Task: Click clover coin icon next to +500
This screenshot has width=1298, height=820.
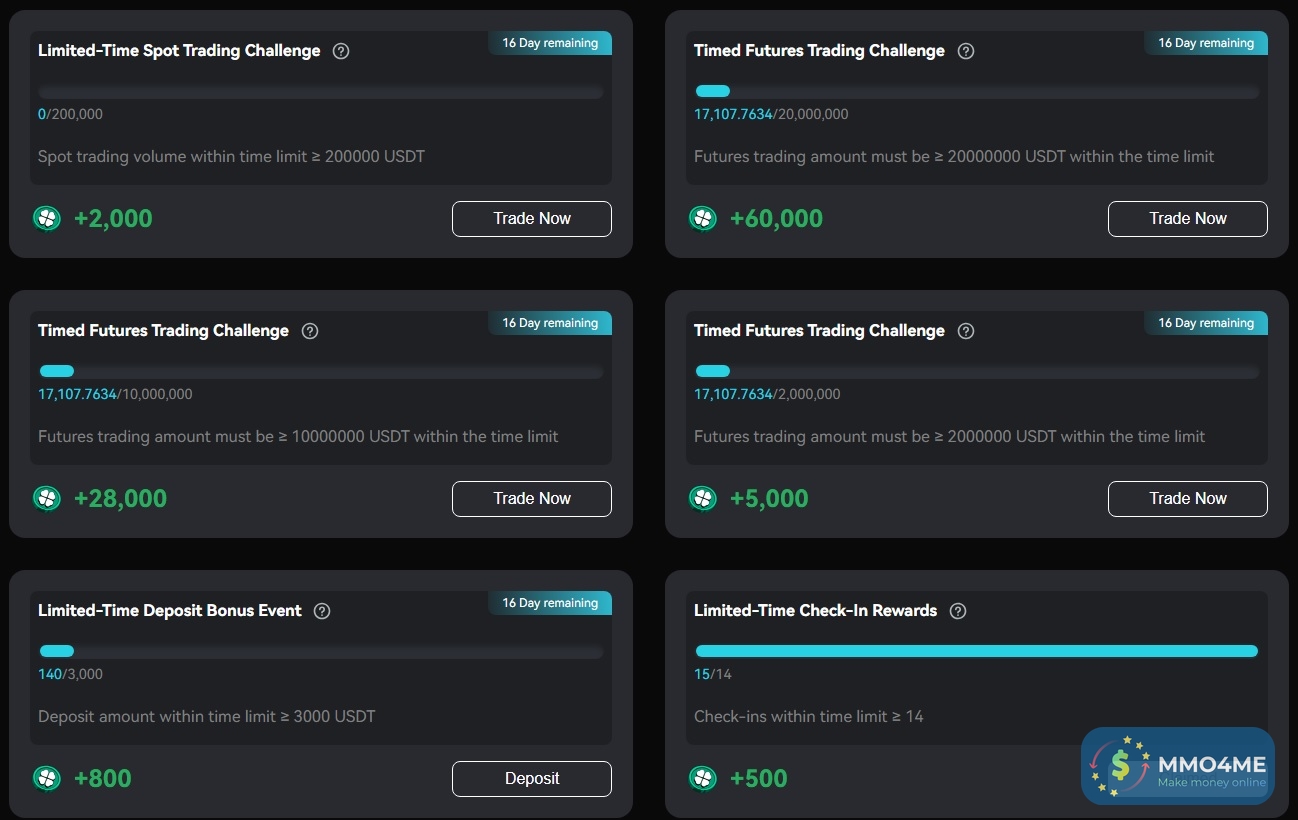Action: click(x=703, y=778)
